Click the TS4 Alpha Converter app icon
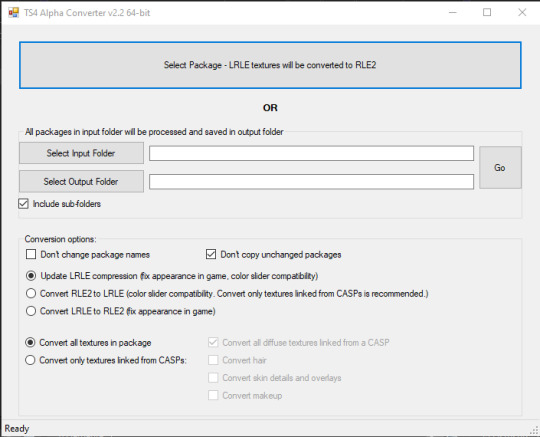The width and height of the screenshot is (540, 437). tap(13, 13)
